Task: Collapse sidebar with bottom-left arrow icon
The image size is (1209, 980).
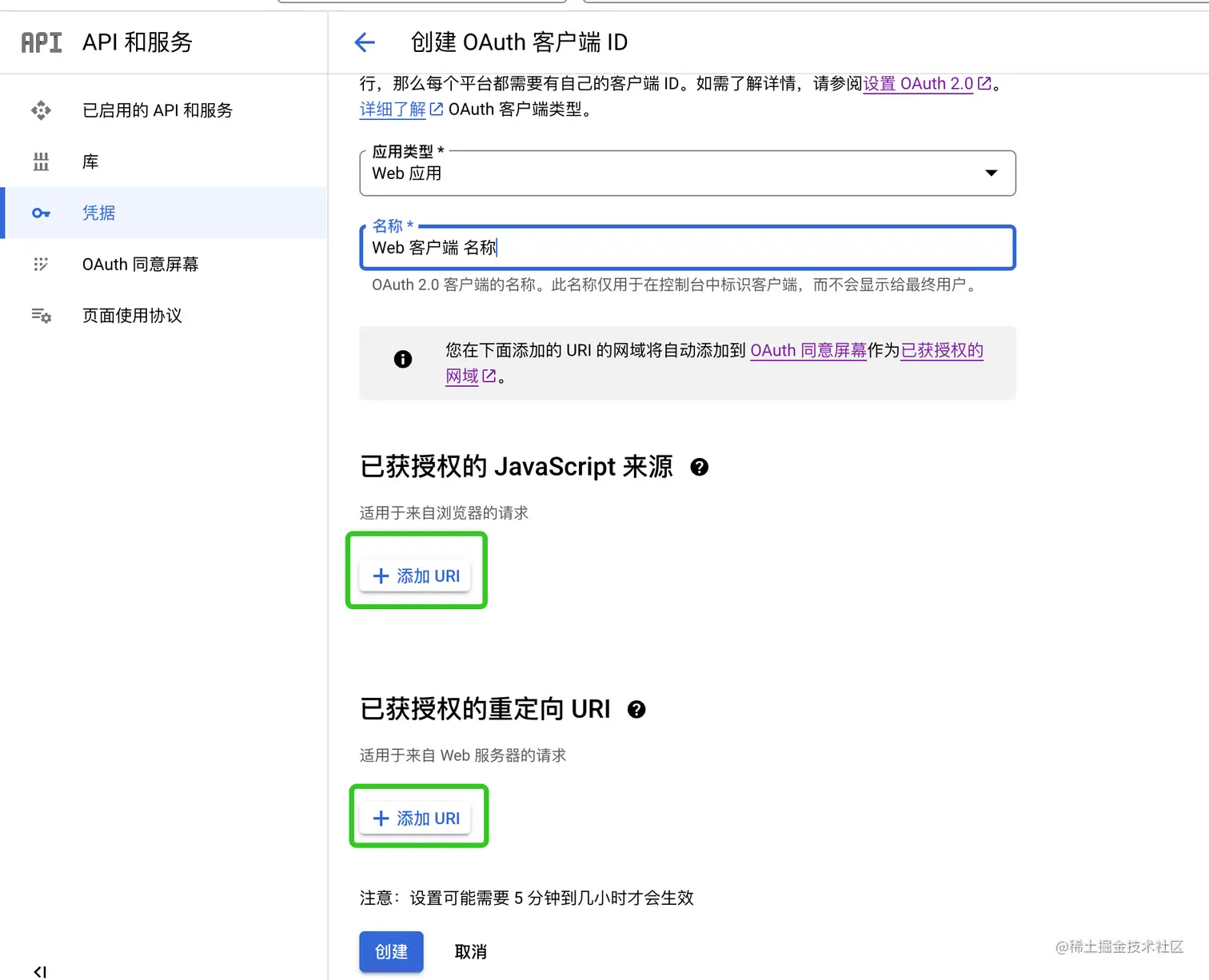Action: click(40, 971)
